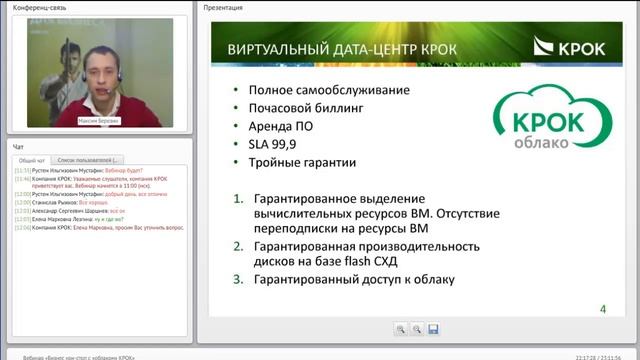
Task: Click bullet 'Почасовой биллинг'
Action: pyautogui.click(x=306, y=108)
